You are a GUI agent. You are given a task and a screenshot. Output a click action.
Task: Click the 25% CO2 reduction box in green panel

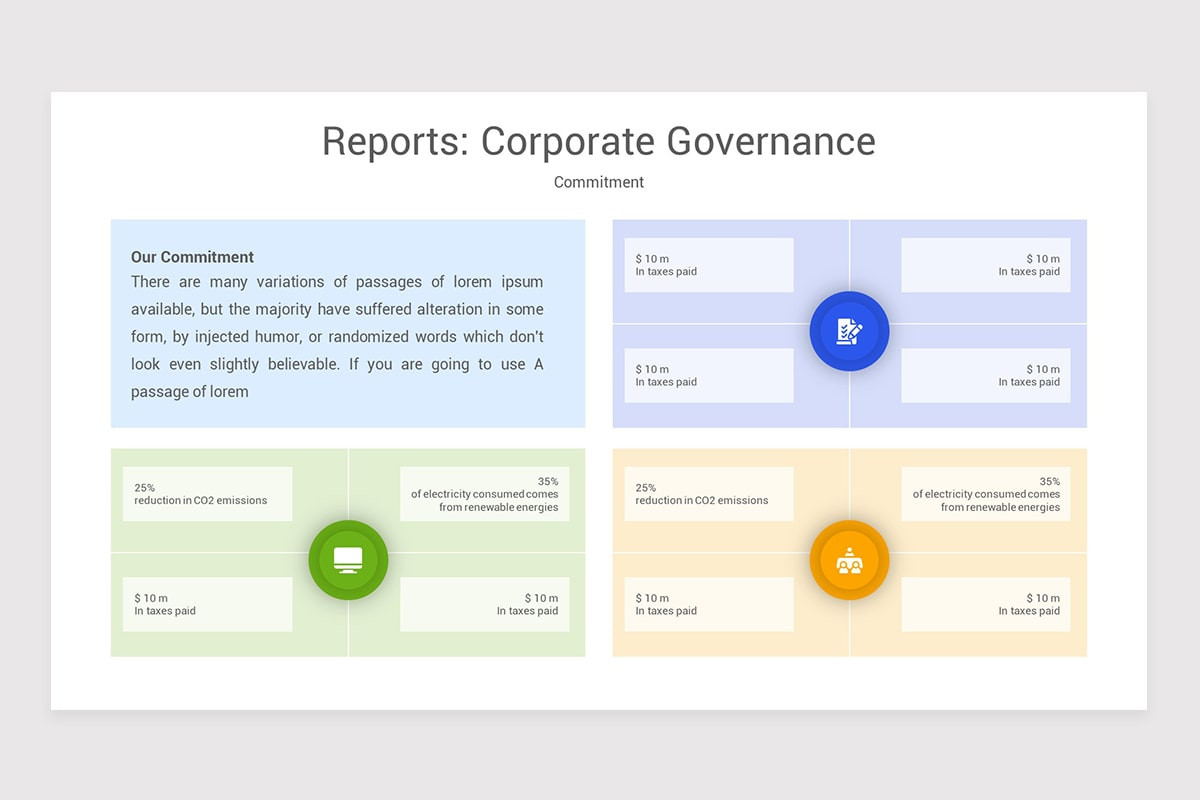207,493
